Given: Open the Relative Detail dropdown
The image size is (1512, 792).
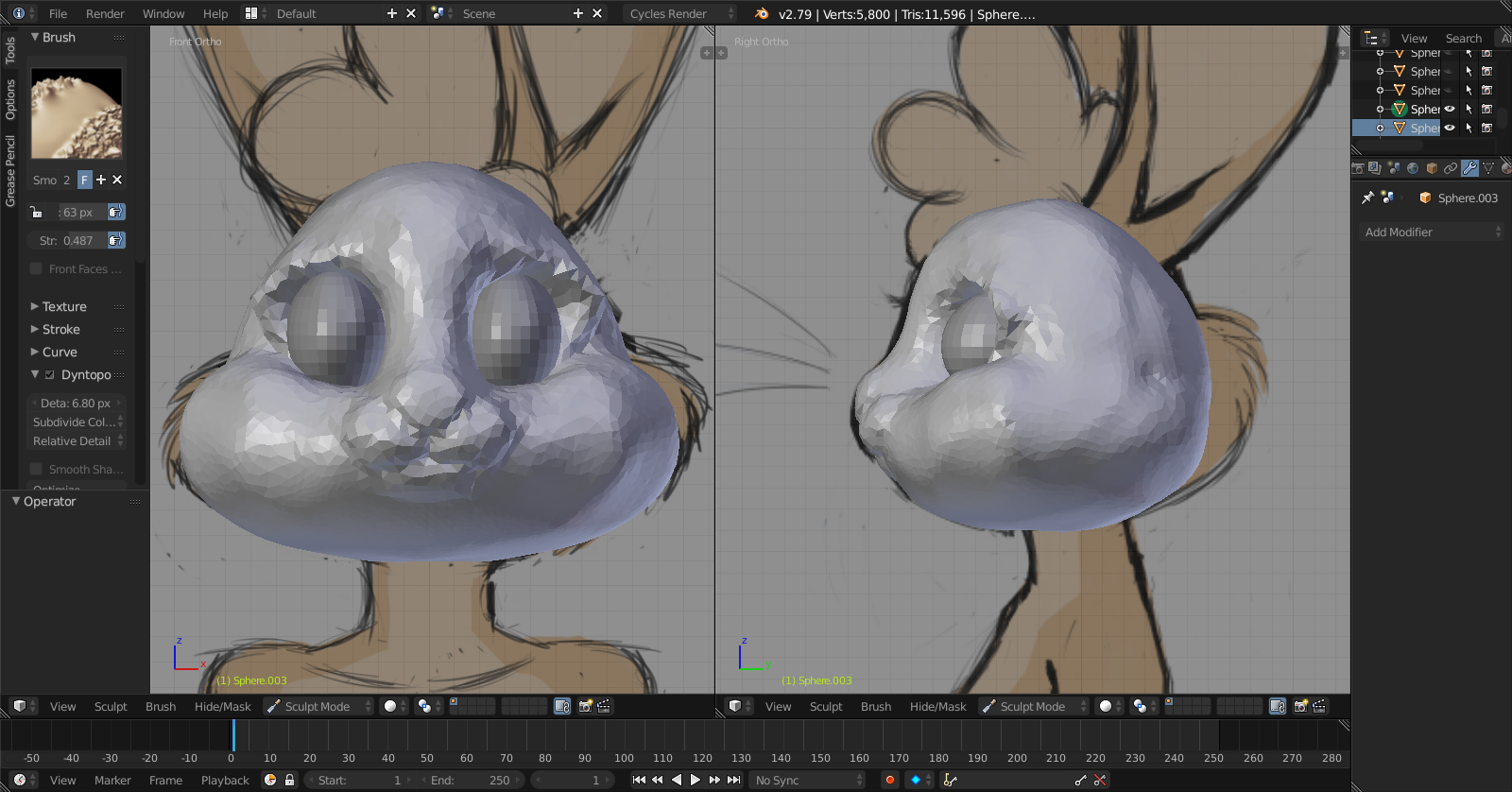Looking at the screenshot, I should (x=77, y=440).
